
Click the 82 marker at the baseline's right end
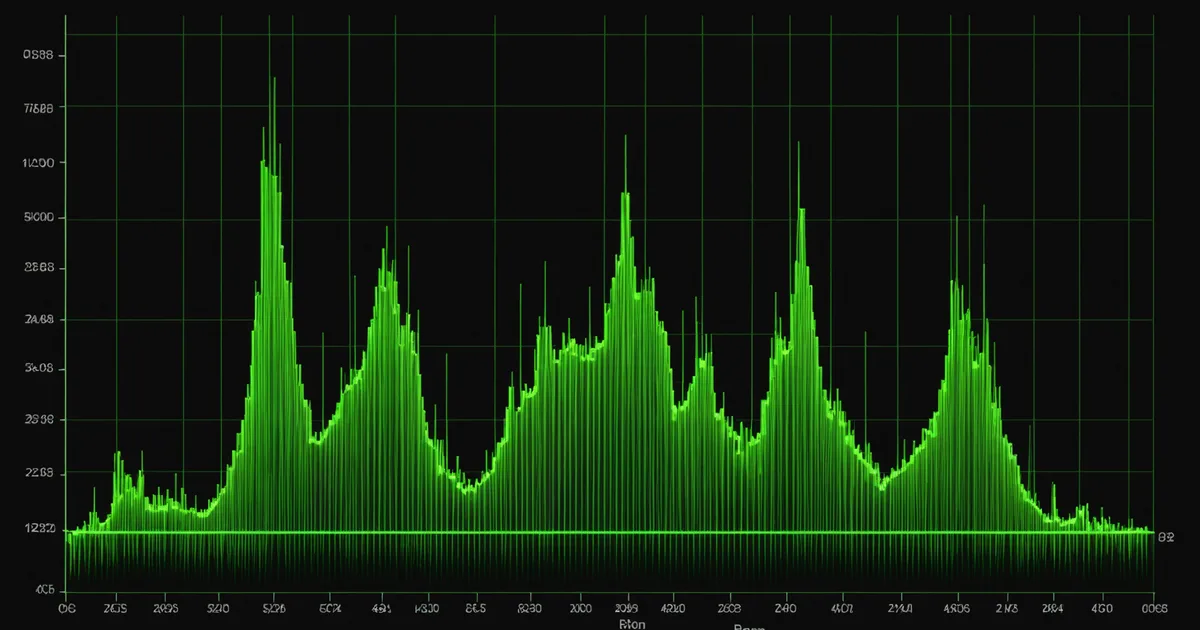(1165, 537)
